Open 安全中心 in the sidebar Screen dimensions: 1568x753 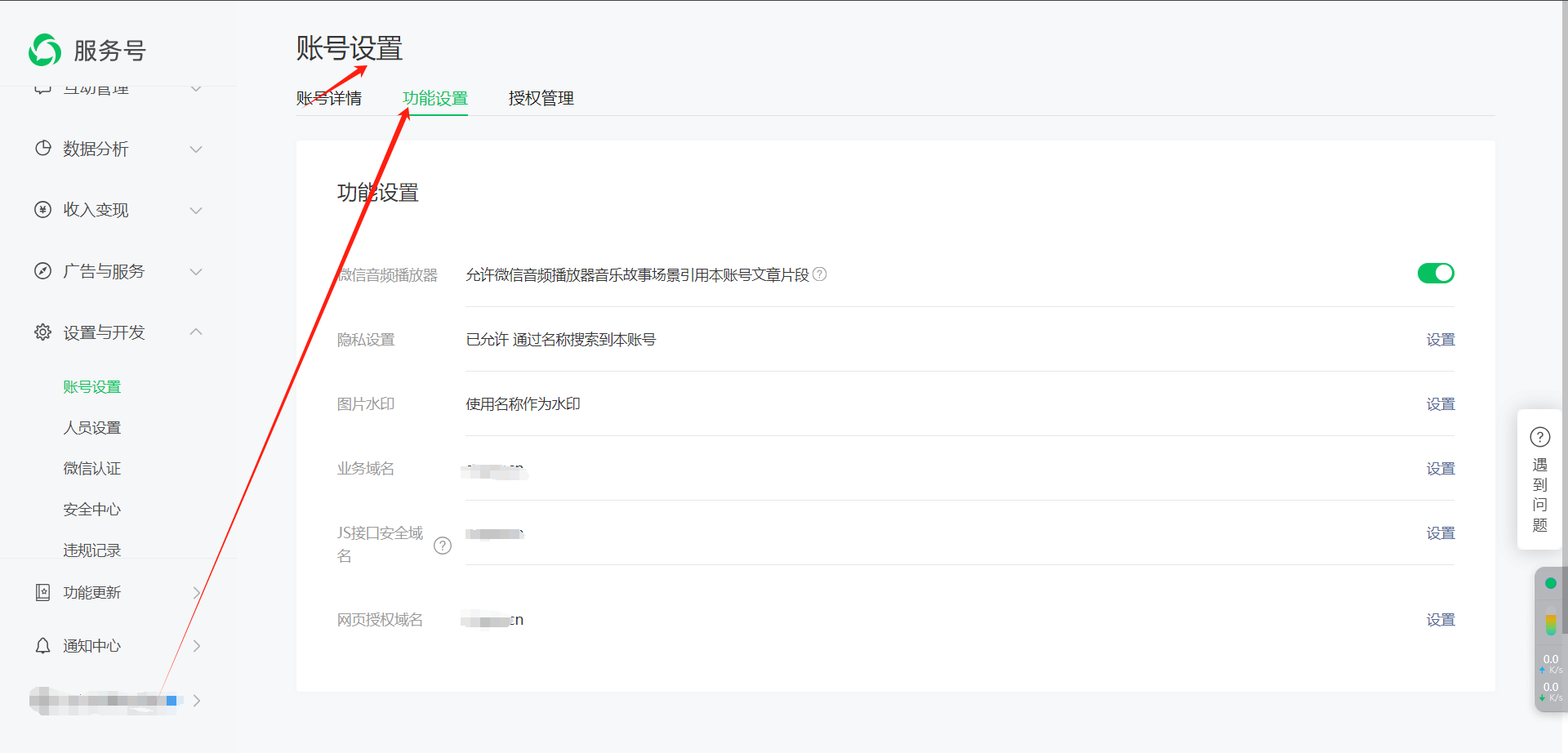92,510
